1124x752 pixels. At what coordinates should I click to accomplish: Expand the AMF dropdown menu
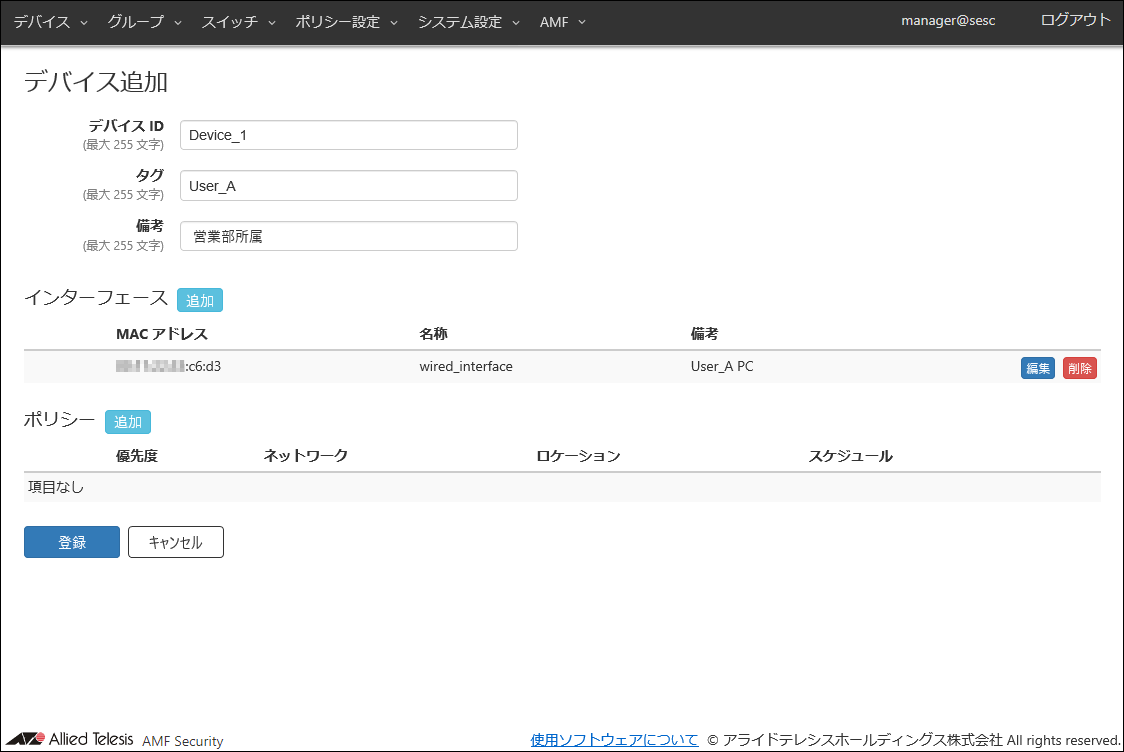(x=562, y=22)
